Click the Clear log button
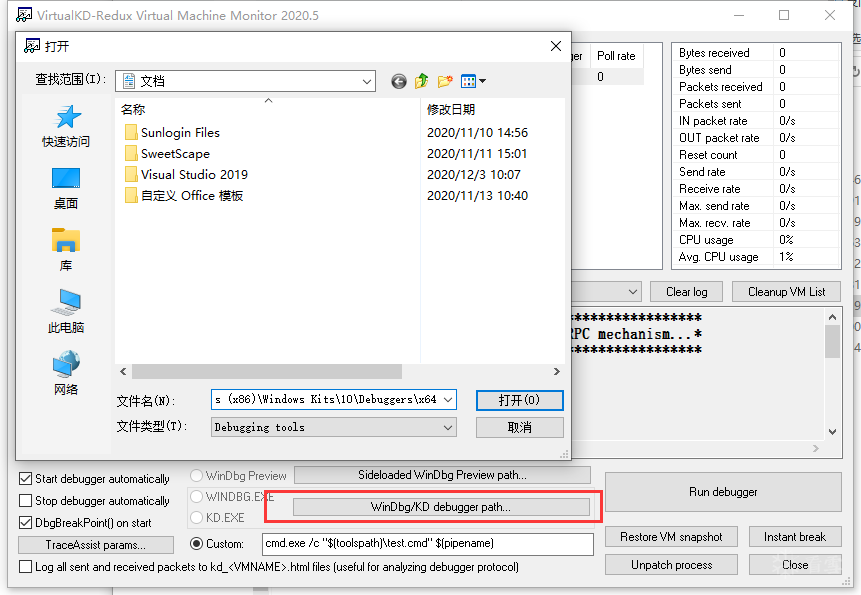This screenshot has width=861, height=595. click(686, 292)
